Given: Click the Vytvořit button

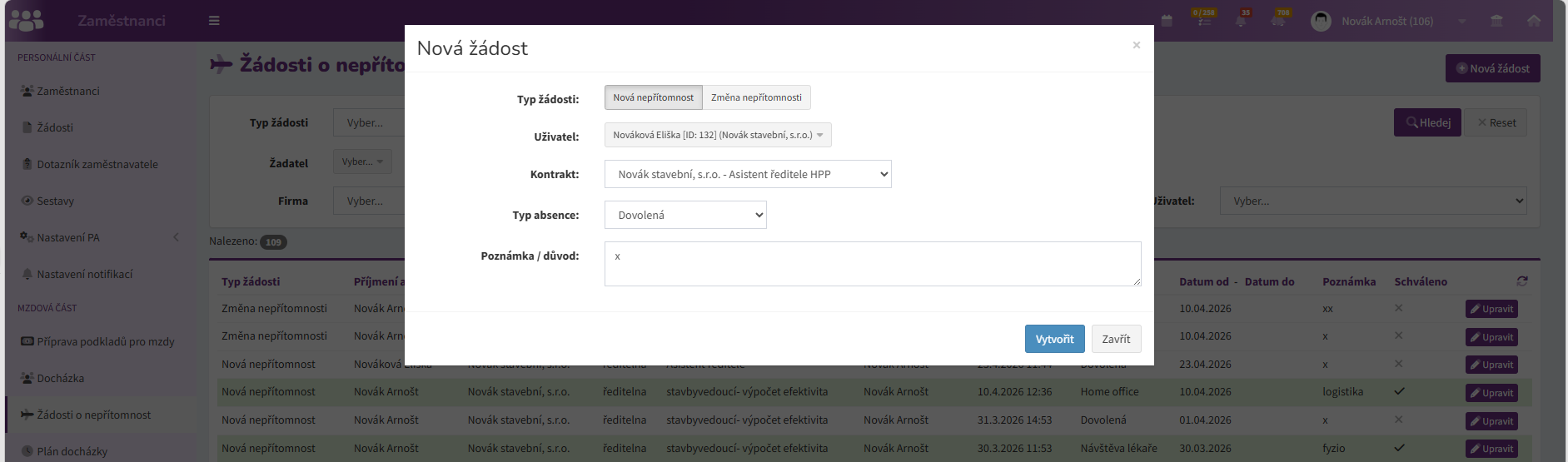Looking at the screenshot, I should 1054,339.
